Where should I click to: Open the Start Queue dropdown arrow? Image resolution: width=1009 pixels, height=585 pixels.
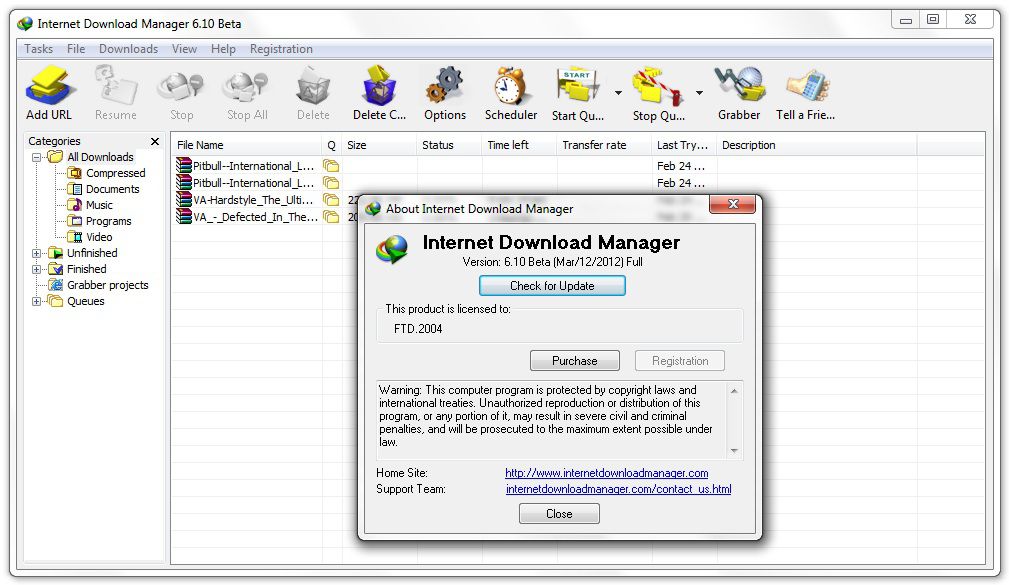click(x=618, y=93)
